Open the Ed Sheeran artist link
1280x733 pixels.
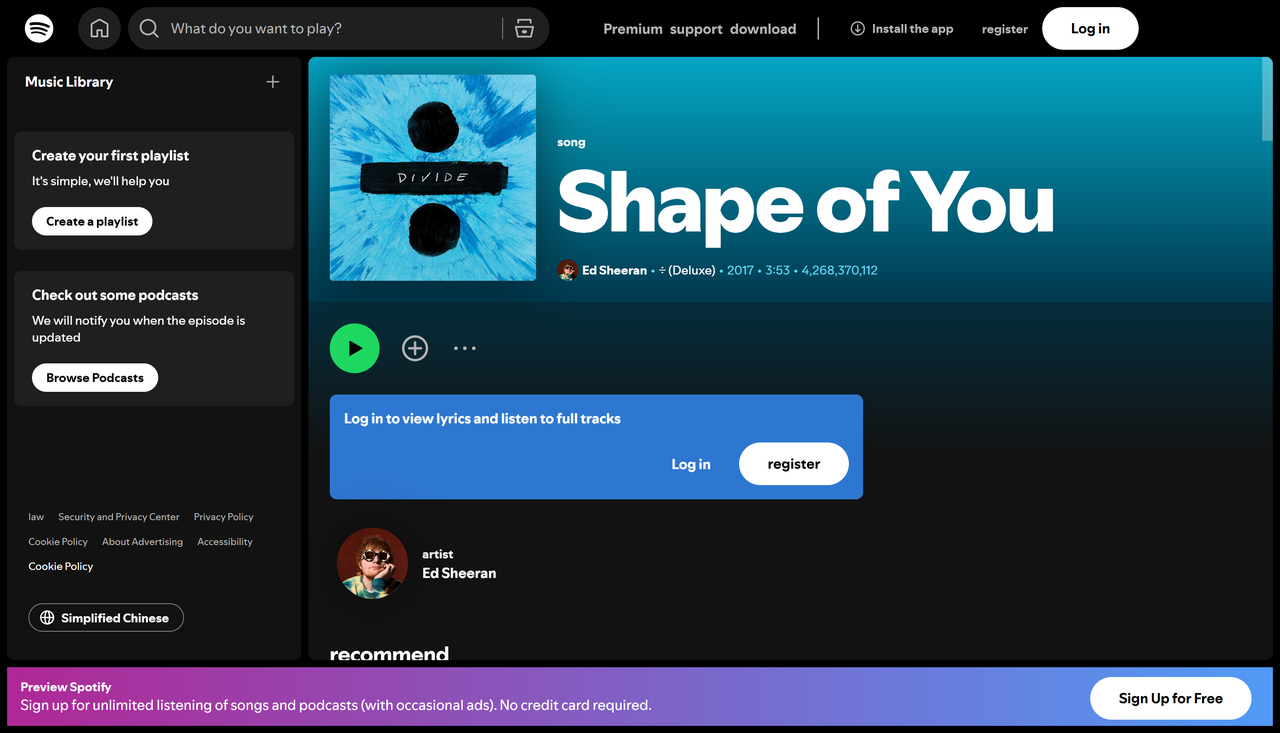(457, 572)
